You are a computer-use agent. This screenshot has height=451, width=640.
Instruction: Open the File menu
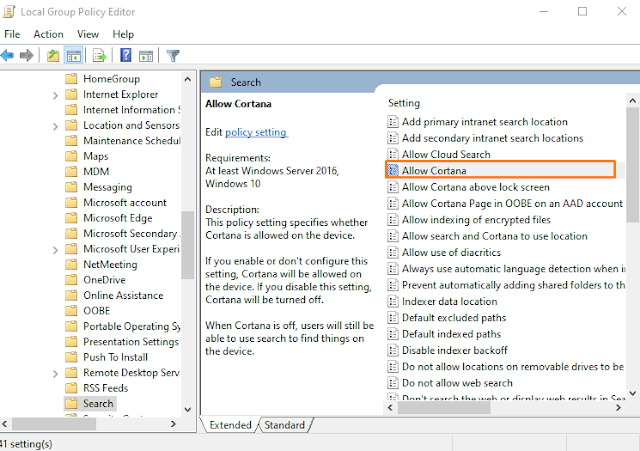[x=12, y=34]
